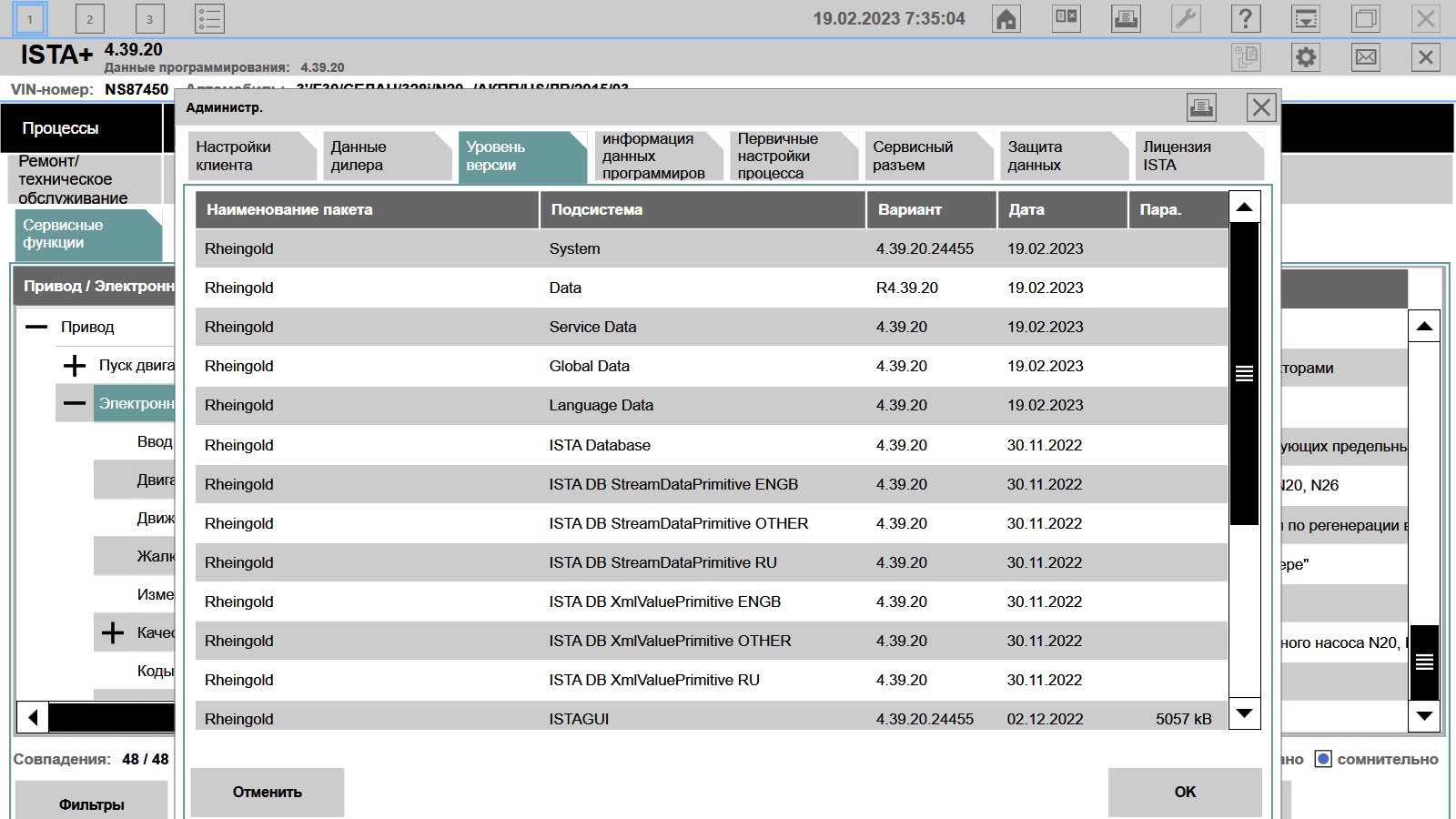Switch to Сервисный разъем tab
The image size is (1456, 819).
point(929,157)
